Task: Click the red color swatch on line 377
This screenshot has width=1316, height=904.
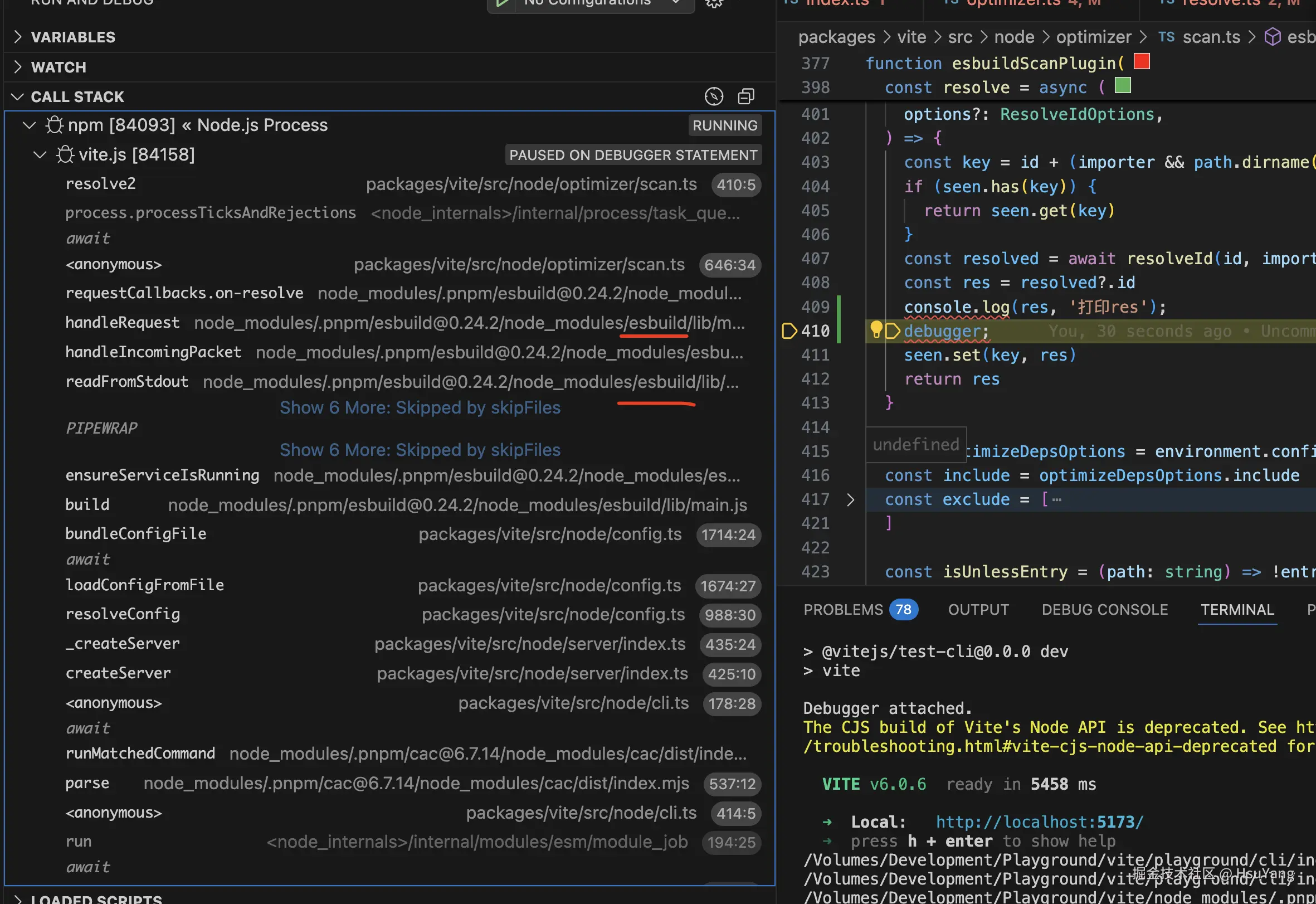Action: (1142, 61)
